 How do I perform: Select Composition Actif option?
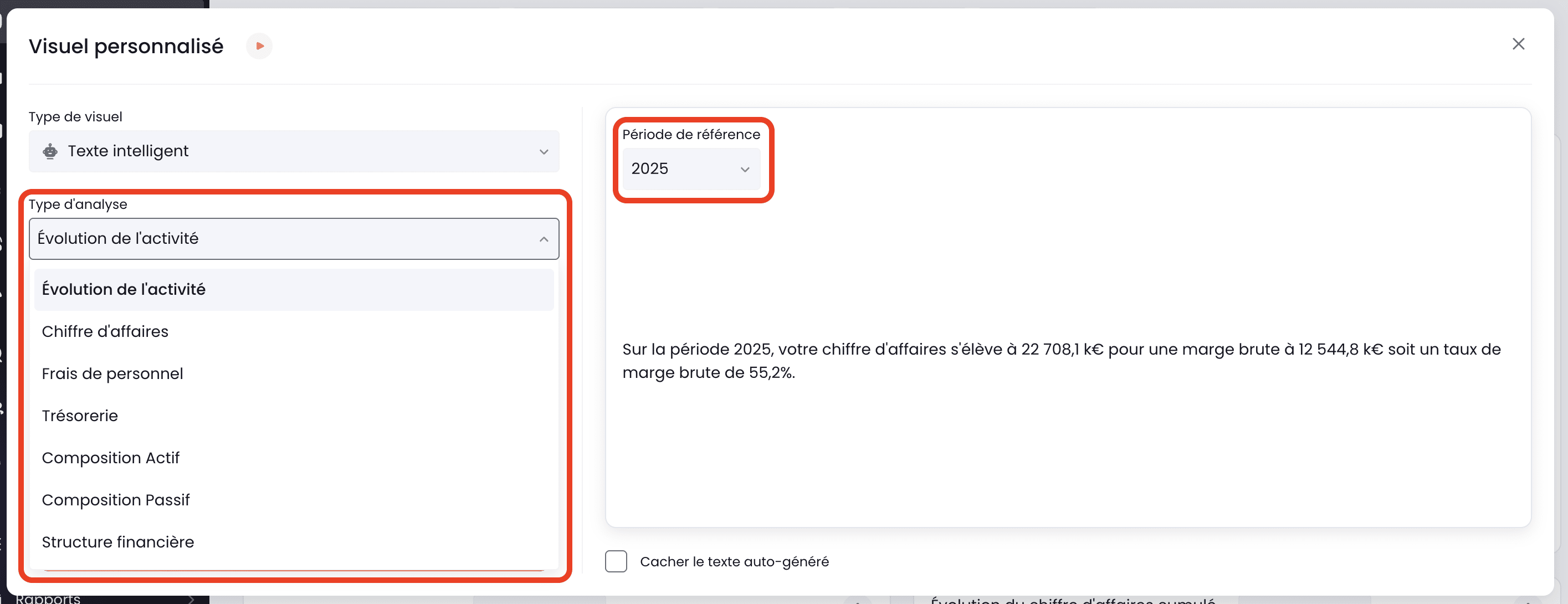pyautogui.click(x=294, y=457)
